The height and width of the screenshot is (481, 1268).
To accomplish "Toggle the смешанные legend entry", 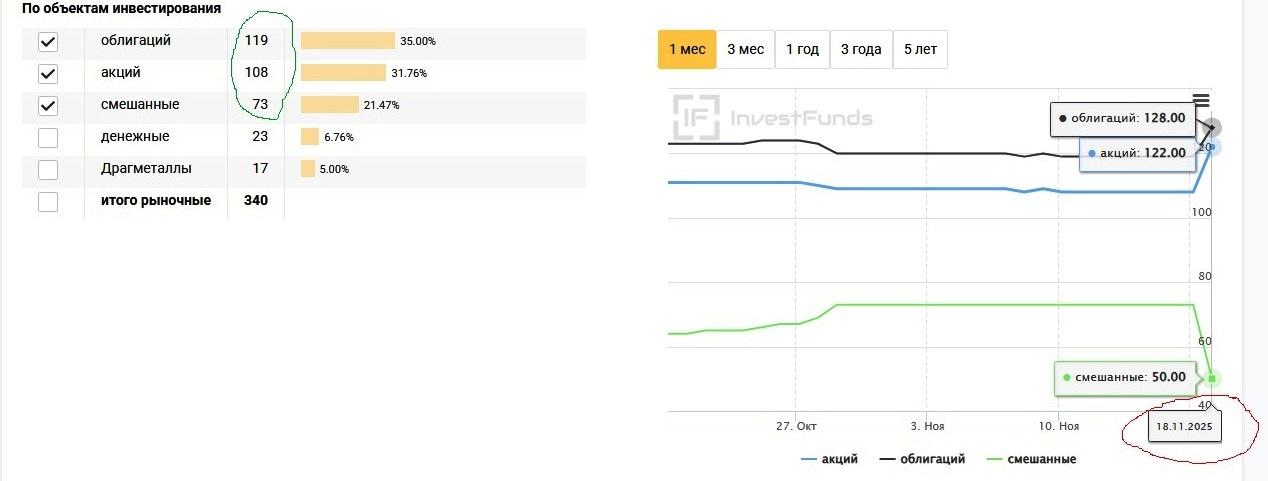I will 1031,459.
